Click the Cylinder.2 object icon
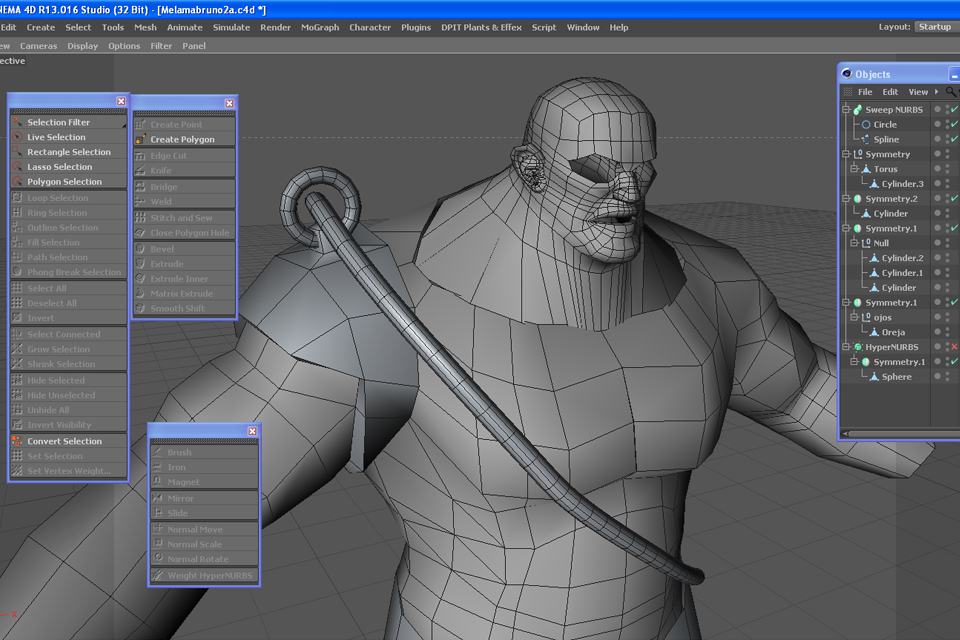960x640 pixels. point(874,258)
